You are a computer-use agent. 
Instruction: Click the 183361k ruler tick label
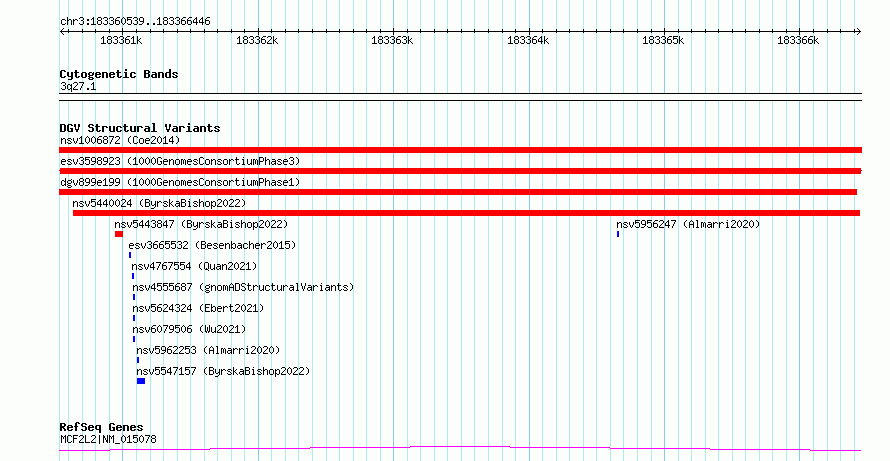pyautogui.click(x=121, y=40)
